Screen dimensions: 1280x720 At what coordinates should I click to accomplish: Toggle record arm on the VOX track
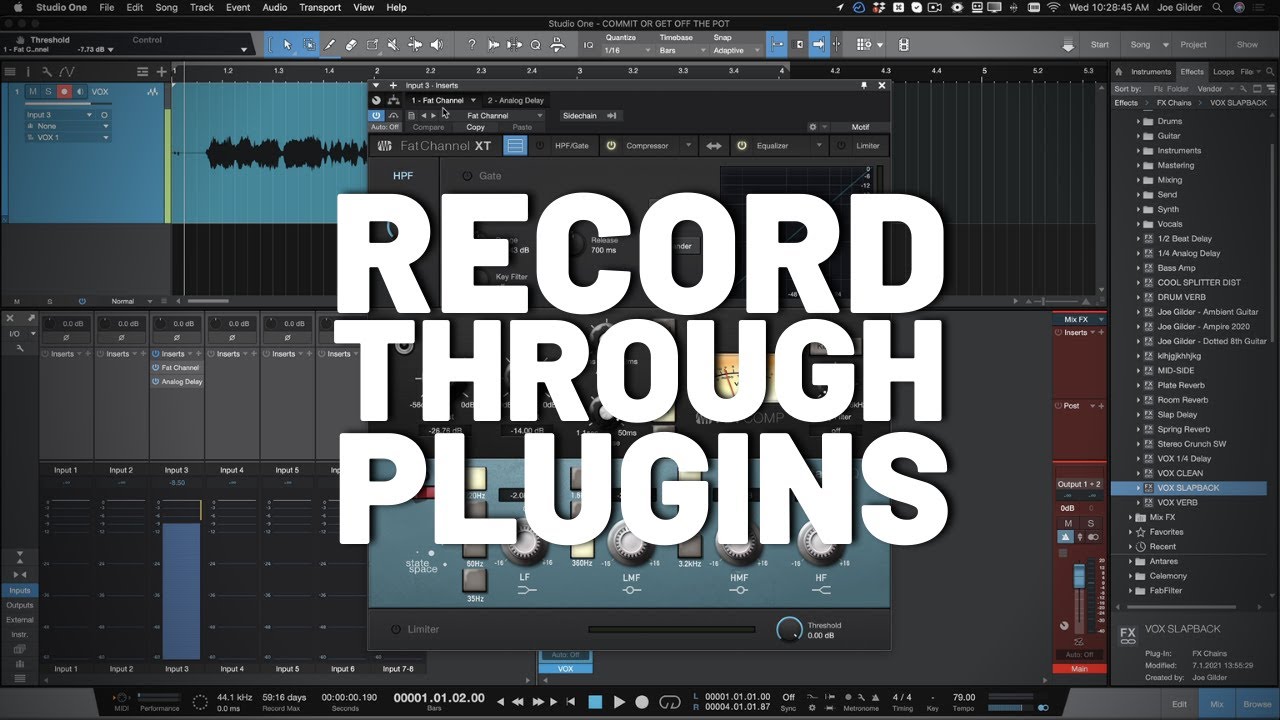65,92
